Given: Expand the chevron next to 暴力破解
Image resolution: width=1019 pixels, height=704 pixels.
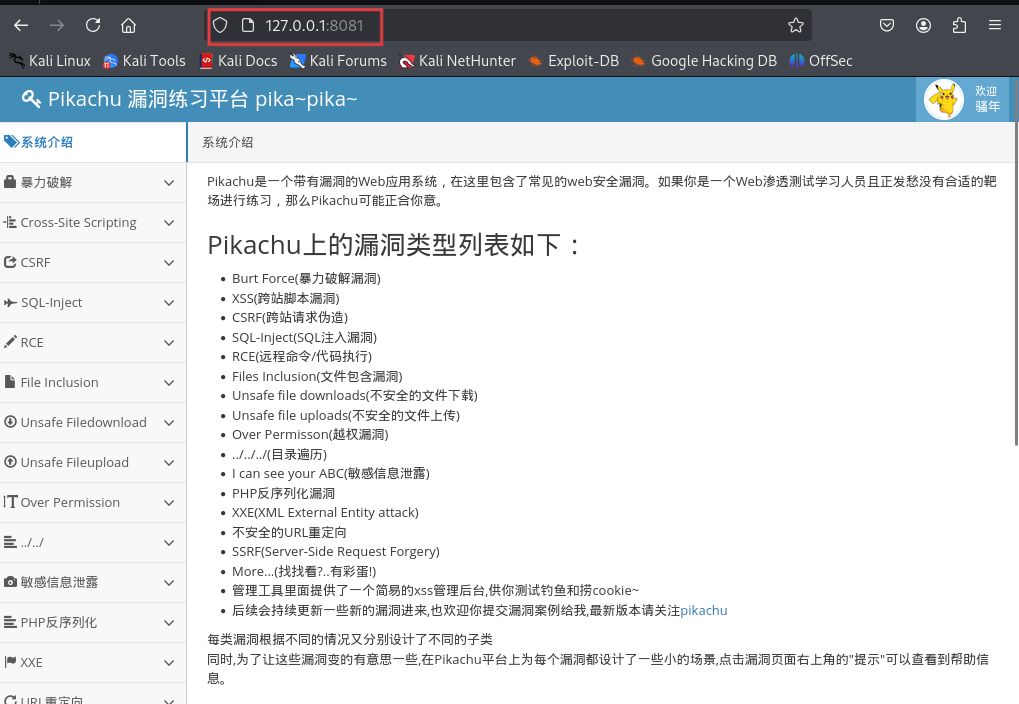Looking at the screenshot, I should (169, 183).
